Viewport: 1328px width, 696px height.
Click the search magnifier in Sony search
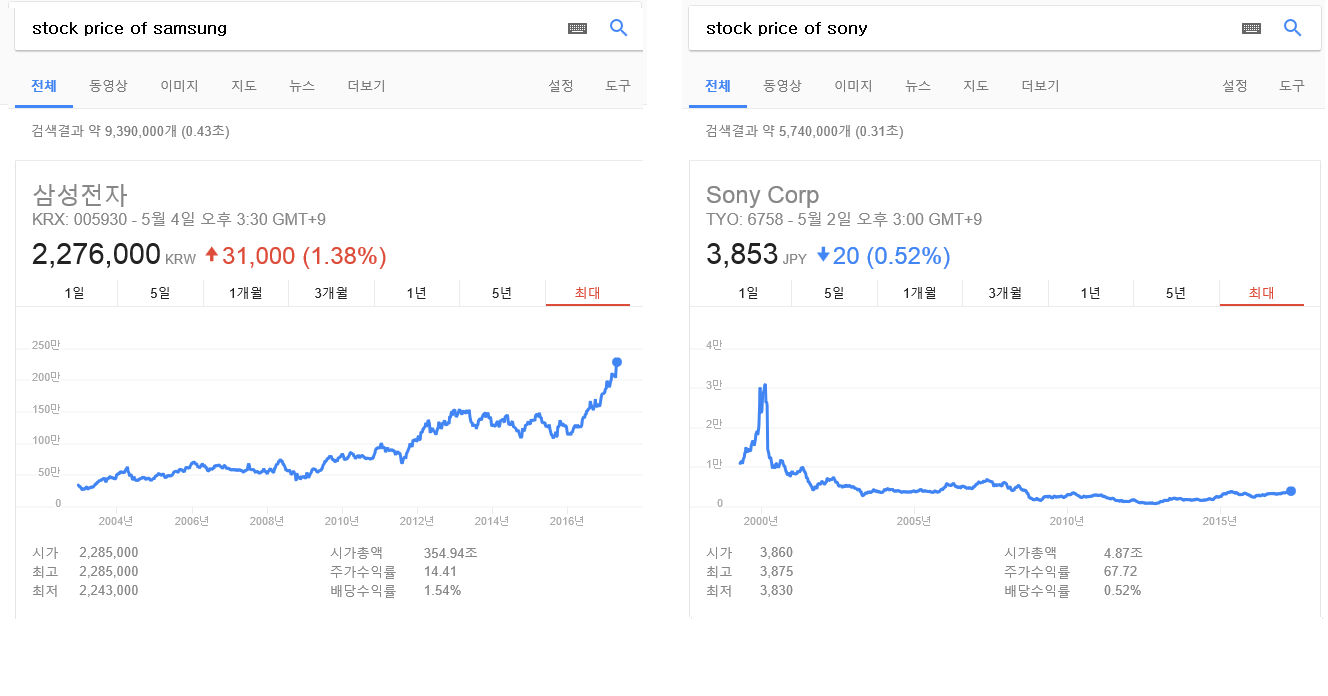pos(1292,28)
